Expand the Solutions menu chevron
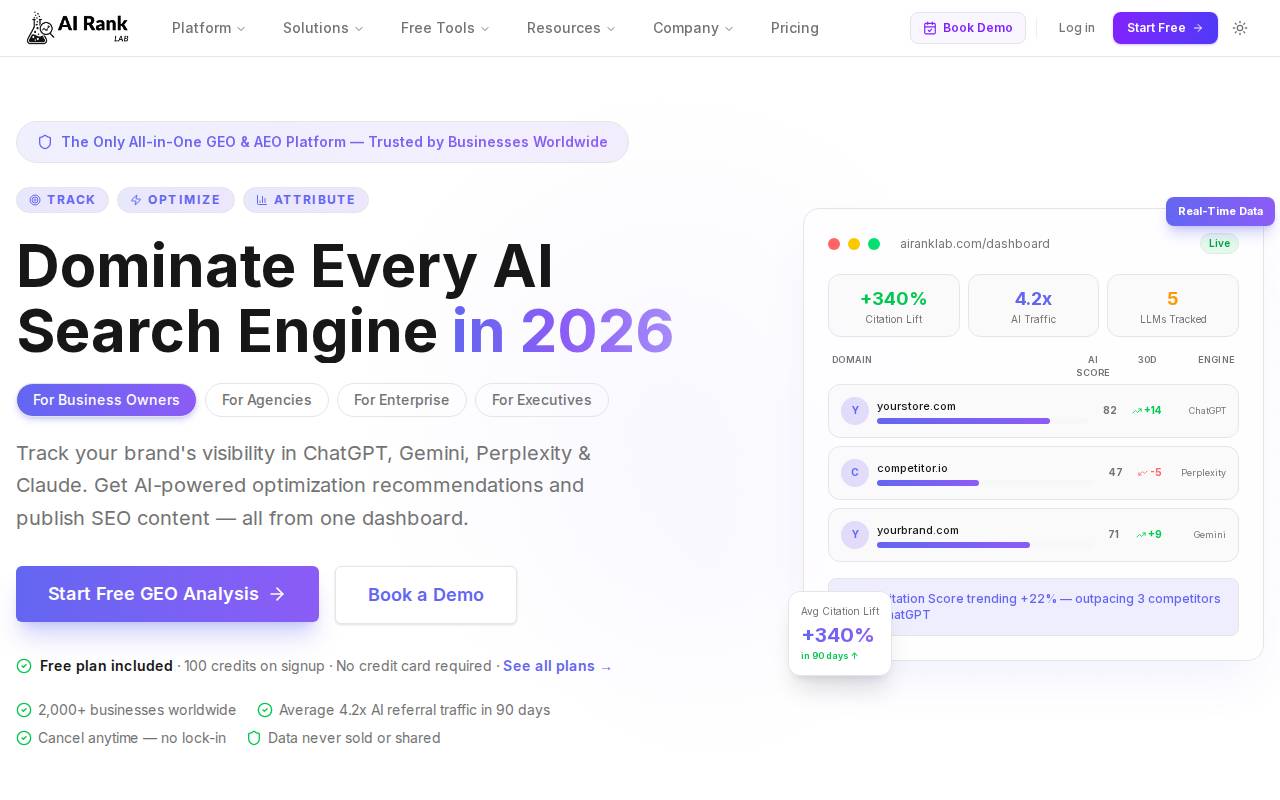 359,29
